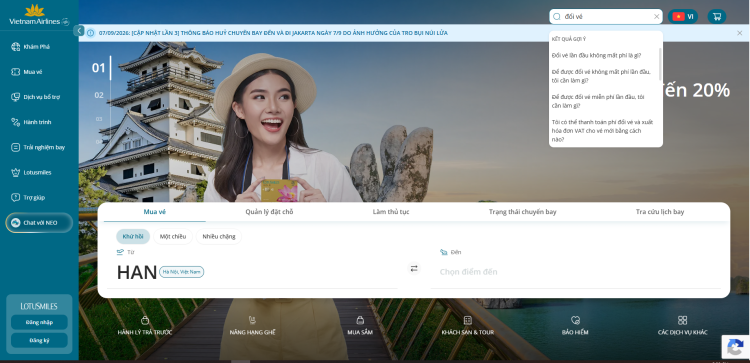Switch to the Quản lý đặt chỗ tab
The height and width of the screenshot is (363, 750).
(269, 212)
